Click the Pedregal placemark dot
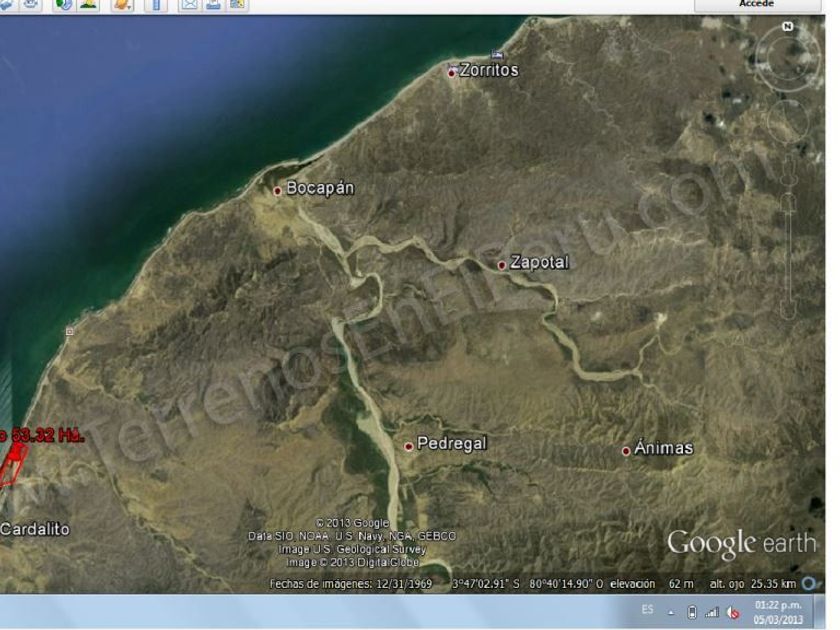The height and width of the screenshot is (630, 840). [409, 446]
